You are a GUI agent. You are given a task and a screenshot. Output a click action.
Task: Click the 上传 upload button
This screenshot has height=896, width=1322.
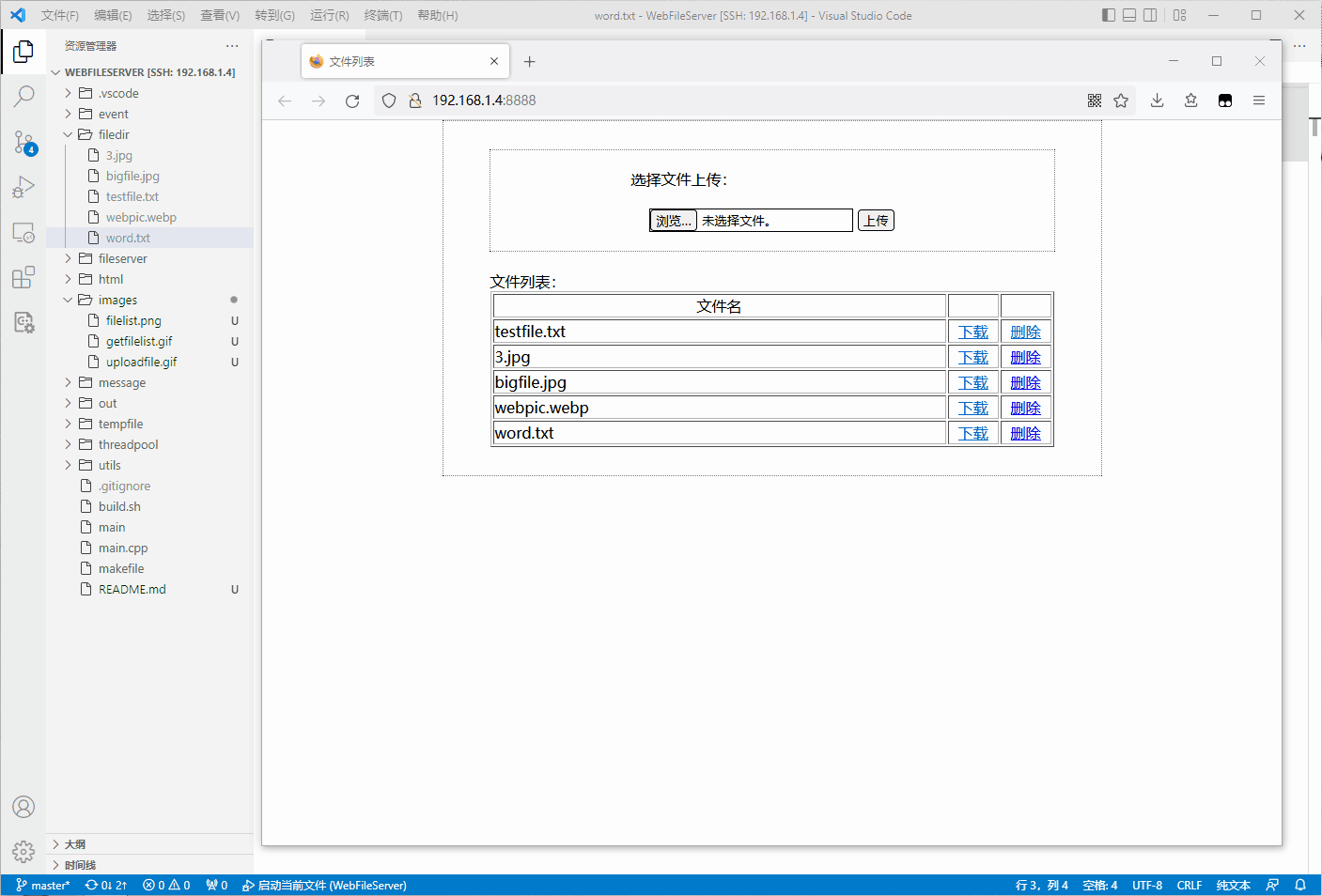(x=876, y=221)
